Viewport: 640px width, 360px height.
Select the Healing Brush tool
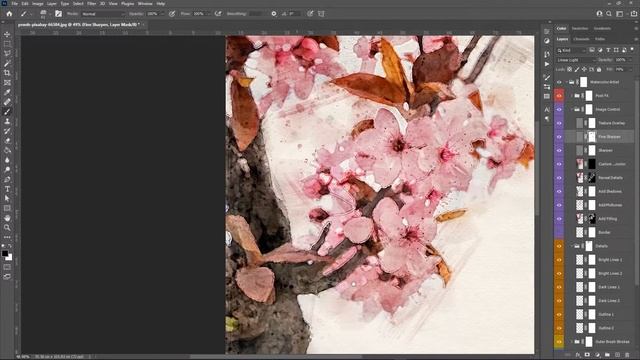coord(7,102)
